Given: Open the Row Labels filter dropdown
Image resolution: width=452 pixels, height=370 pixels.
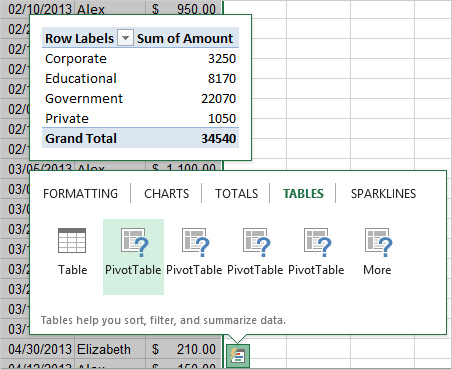Looking at the screenshot, I should (125, 38).
